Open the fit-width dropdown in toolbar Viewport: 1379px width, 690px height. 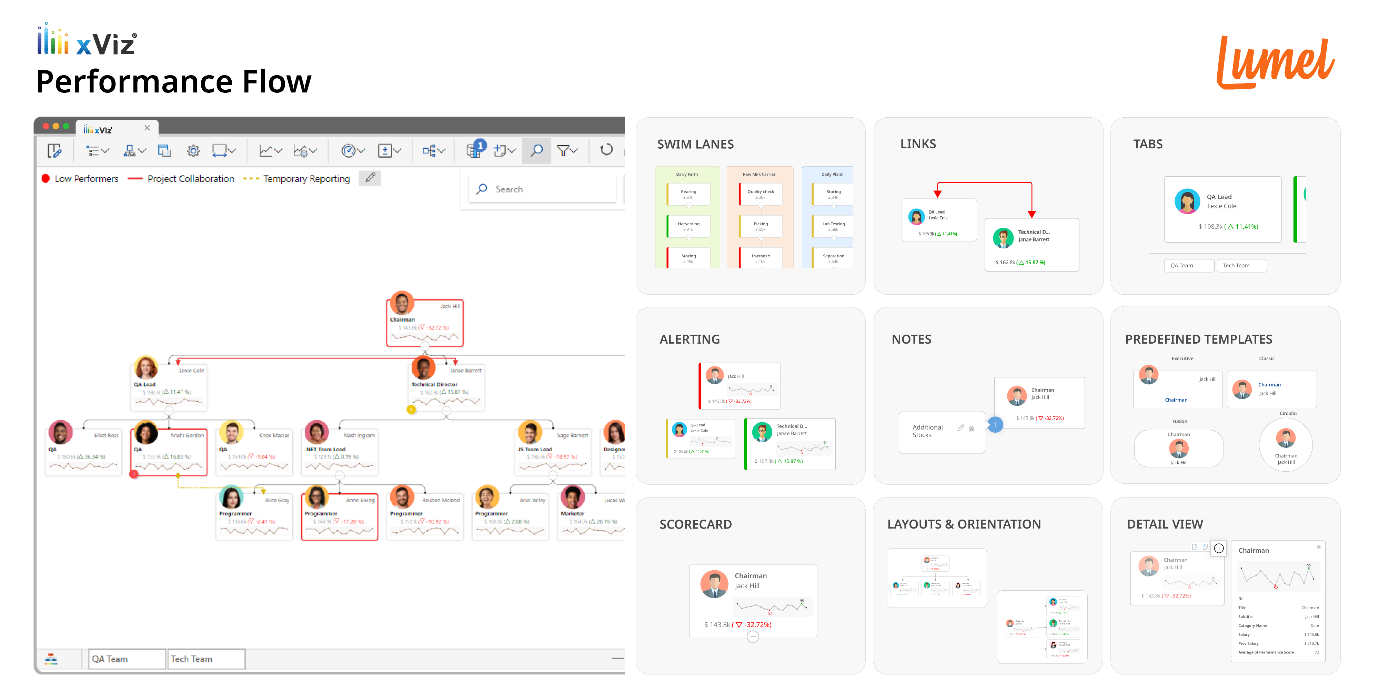tap(224, 150)
